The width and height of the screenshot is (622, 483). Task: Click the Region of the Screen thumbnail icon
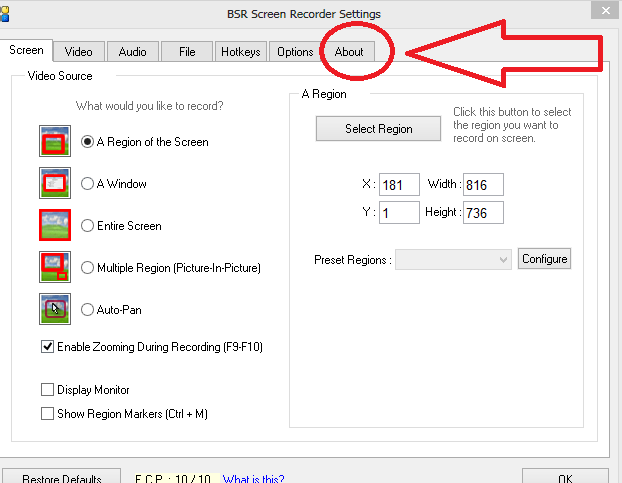click(55, 141)
